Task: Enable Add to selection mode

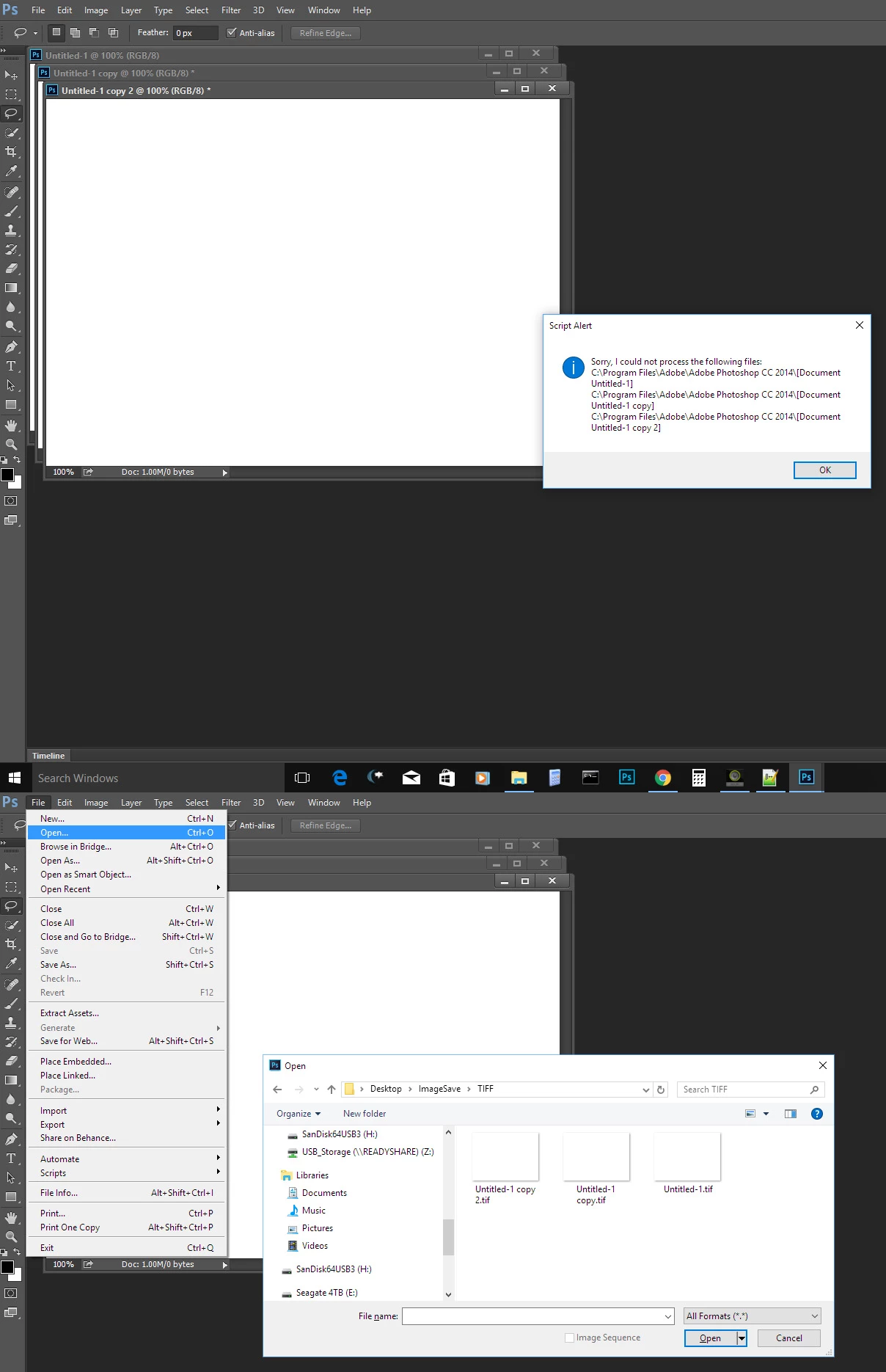Action: coord(75,32)
